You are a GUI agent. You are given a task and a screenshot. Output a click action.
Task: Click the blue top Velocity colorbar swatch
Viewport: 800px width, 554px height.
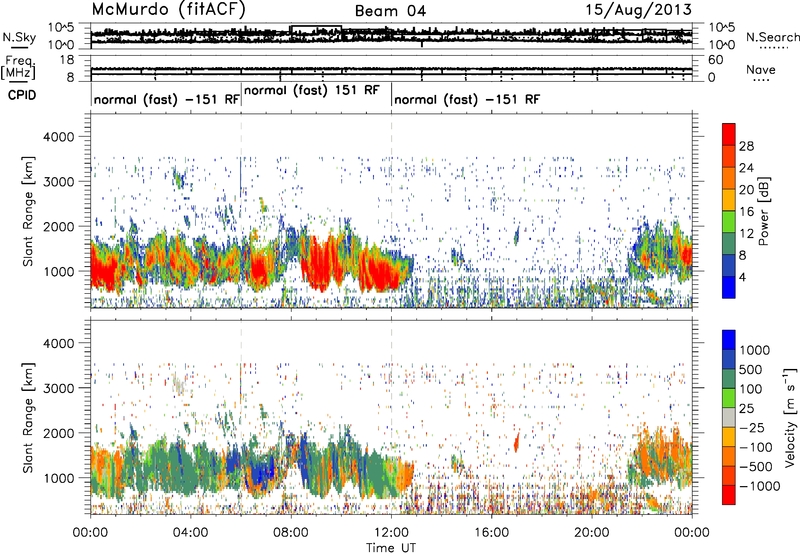coord(729,340)
